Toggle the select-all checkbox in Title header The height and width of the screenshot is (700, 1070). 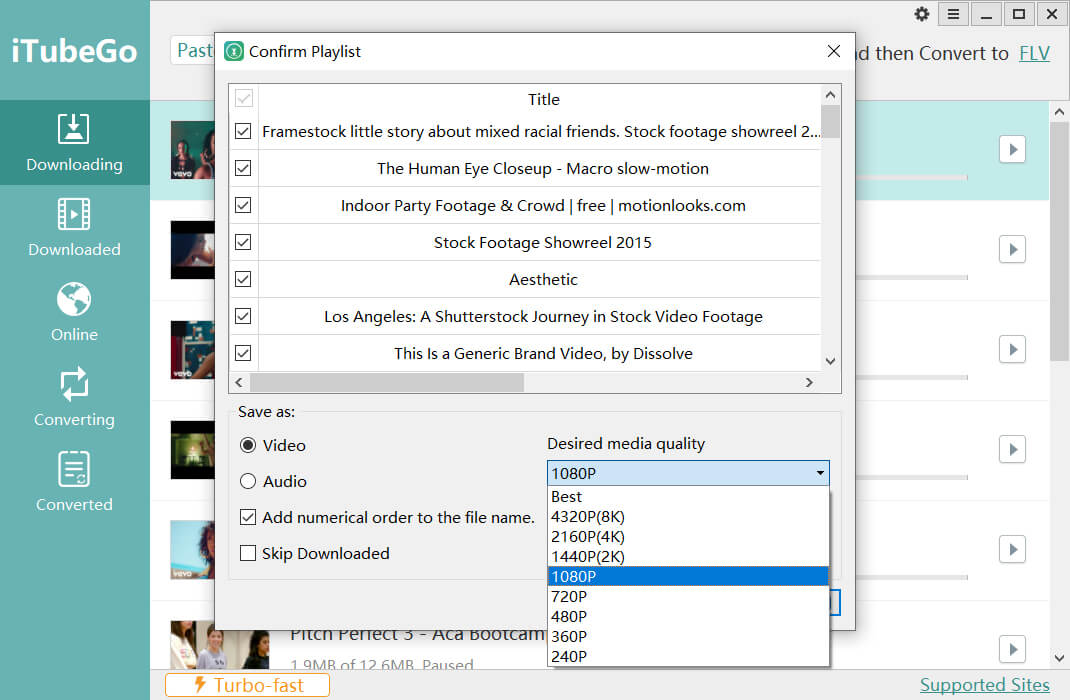[244, 98]
